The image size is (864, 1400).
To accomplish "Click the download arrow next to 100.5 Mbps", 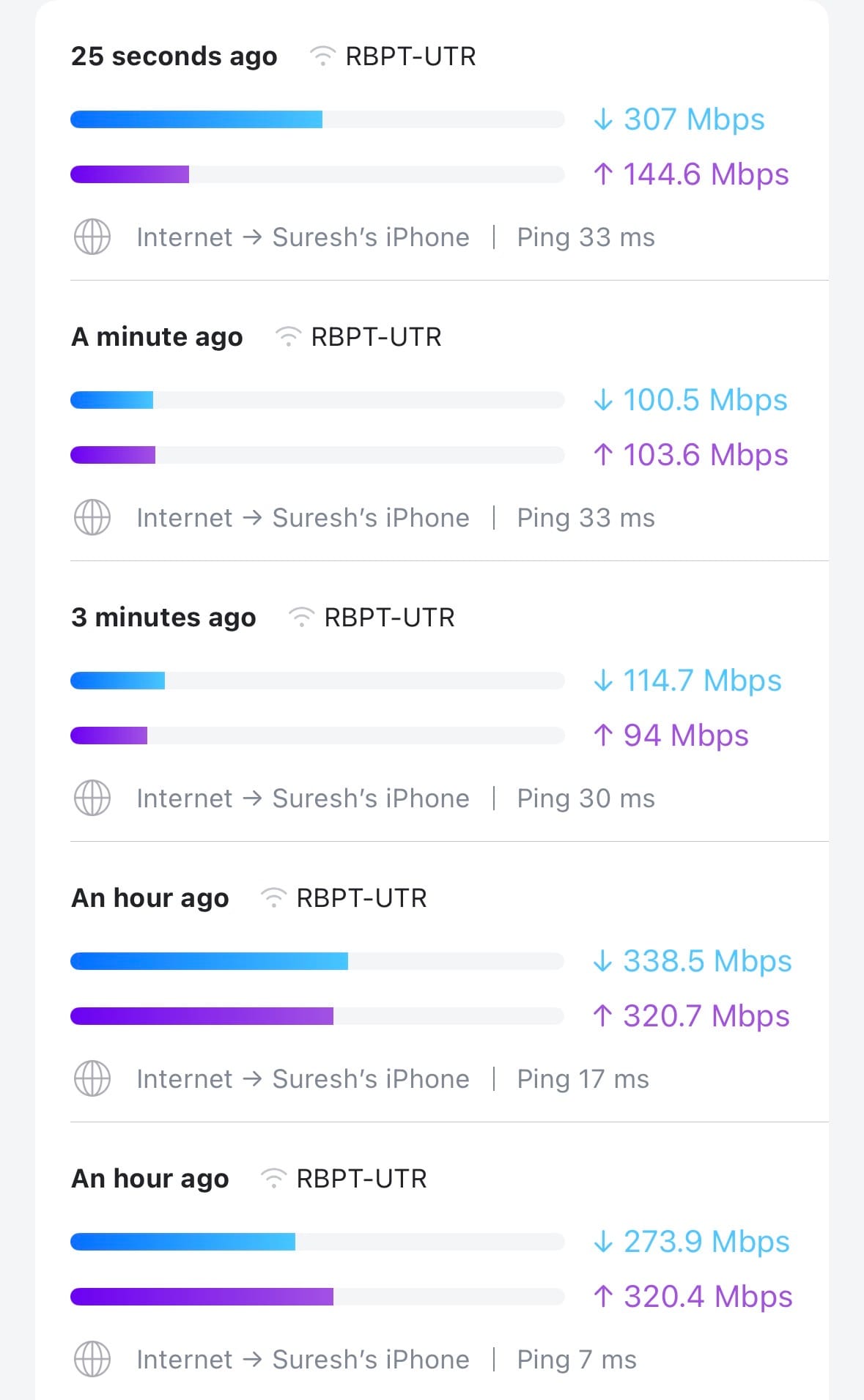I will coord(603,400).
